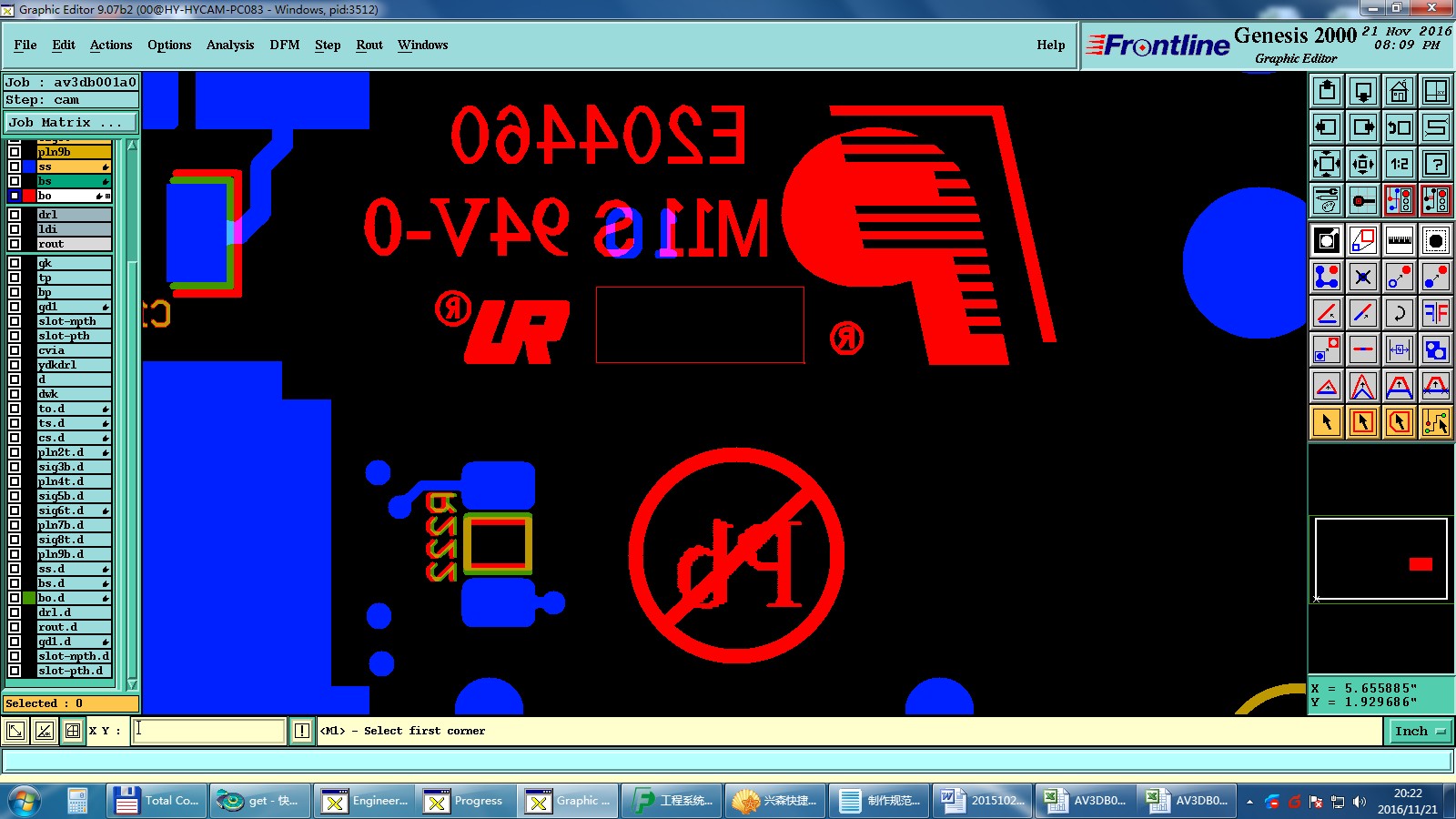
Task: Toggle the bs layer checkbox
Action: (15, 181)
